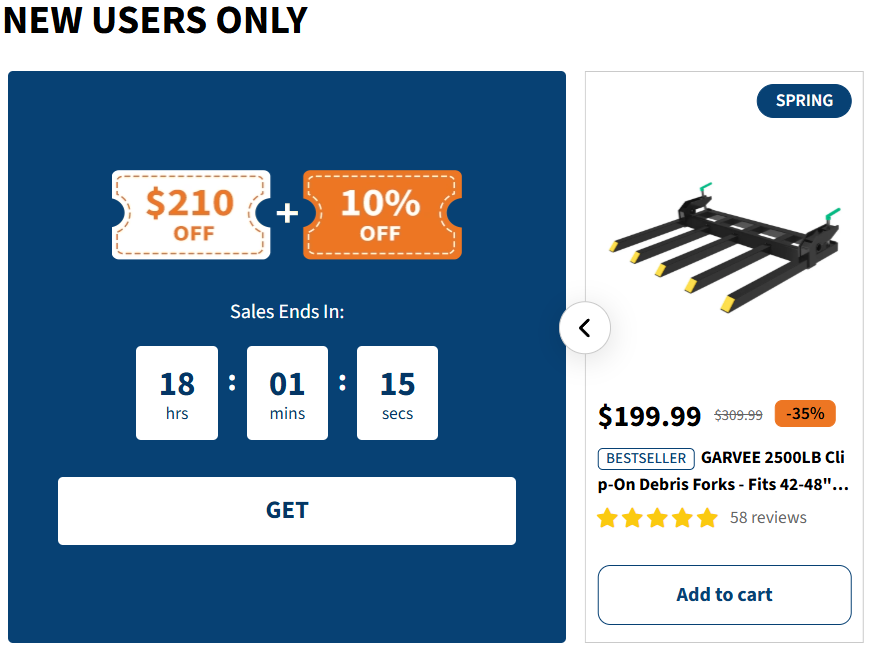Click the 10% OFF orange coupon ticket
Screen dimensions: 874x651
381,215
